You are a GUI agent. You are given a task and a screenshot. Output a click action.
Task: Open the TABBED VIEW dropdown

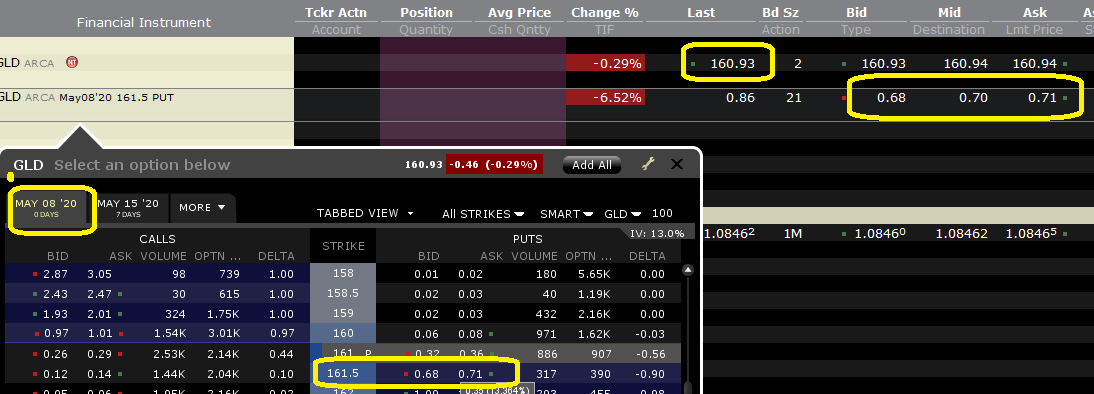click(x=365, y=213)
